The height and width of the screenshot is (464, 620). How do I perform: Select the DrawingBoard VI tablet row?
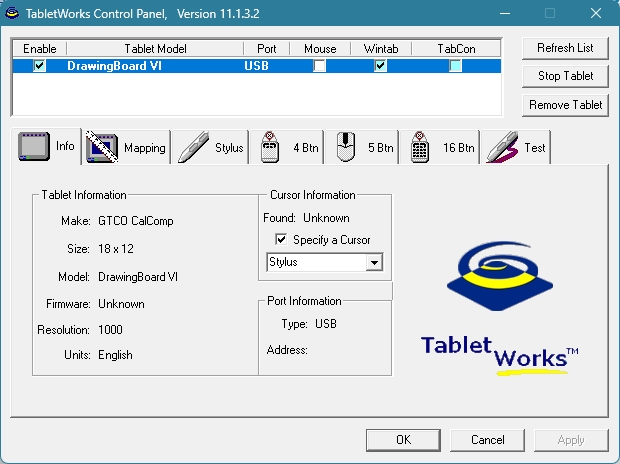coord(150,66)
